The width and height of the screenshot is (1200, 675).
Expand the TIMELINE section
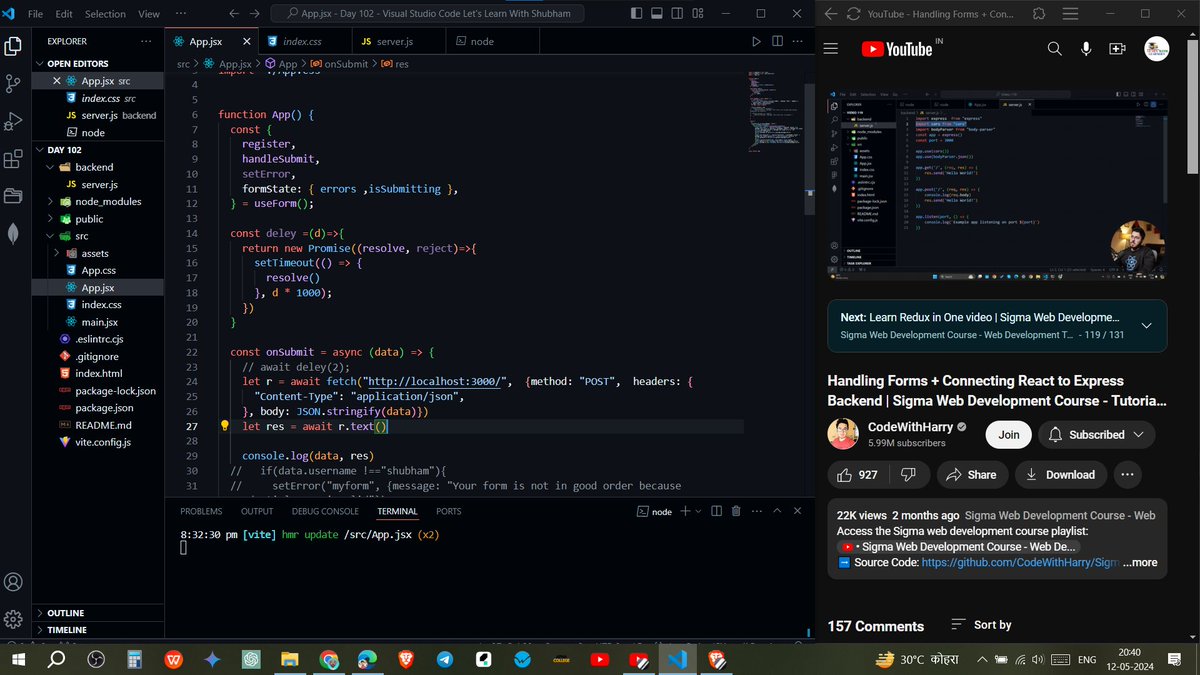click(100, 630)
